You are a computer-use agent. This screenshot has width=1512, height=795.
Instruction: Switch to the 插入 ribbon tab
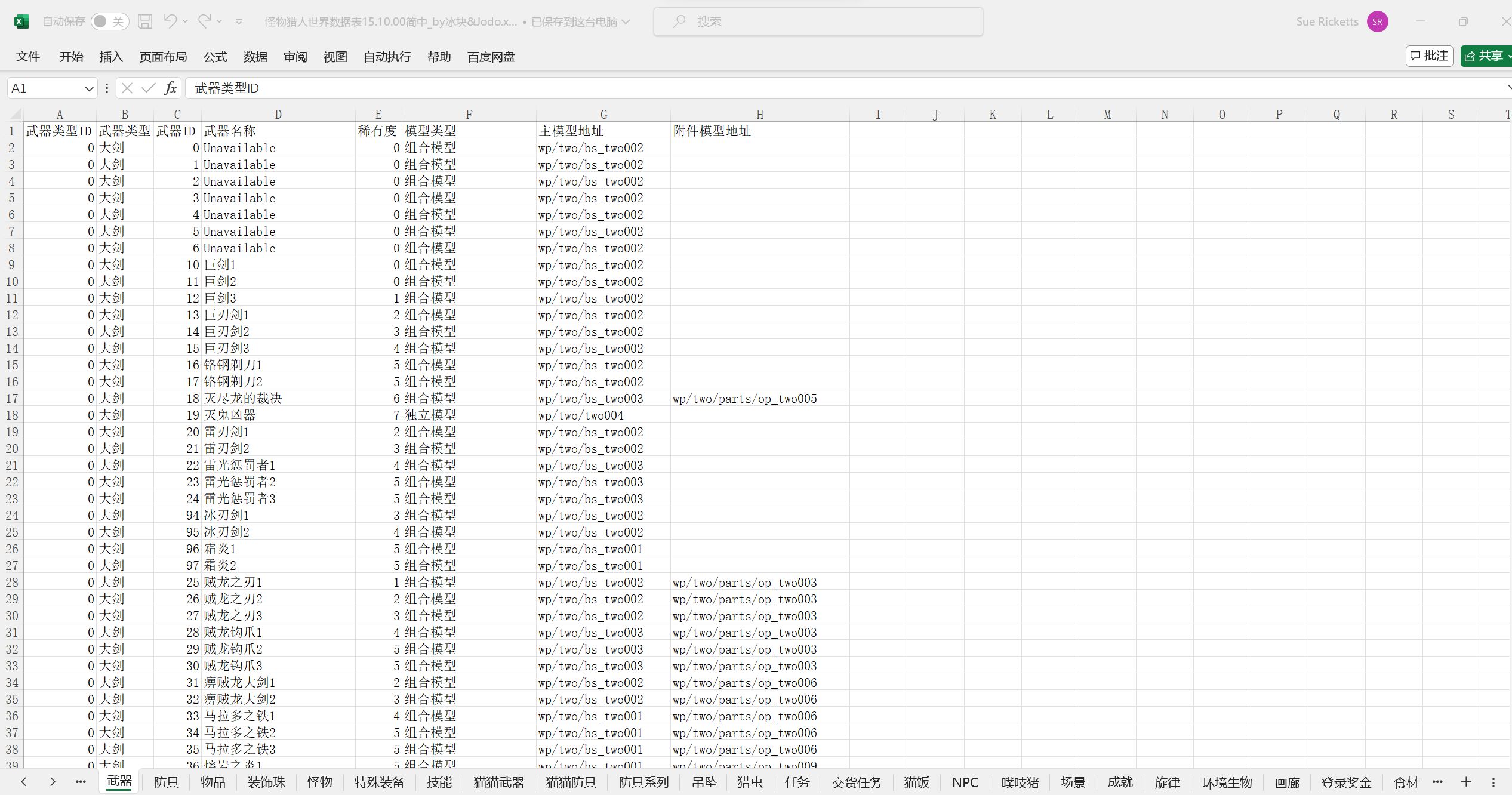(x=111, y=57)
